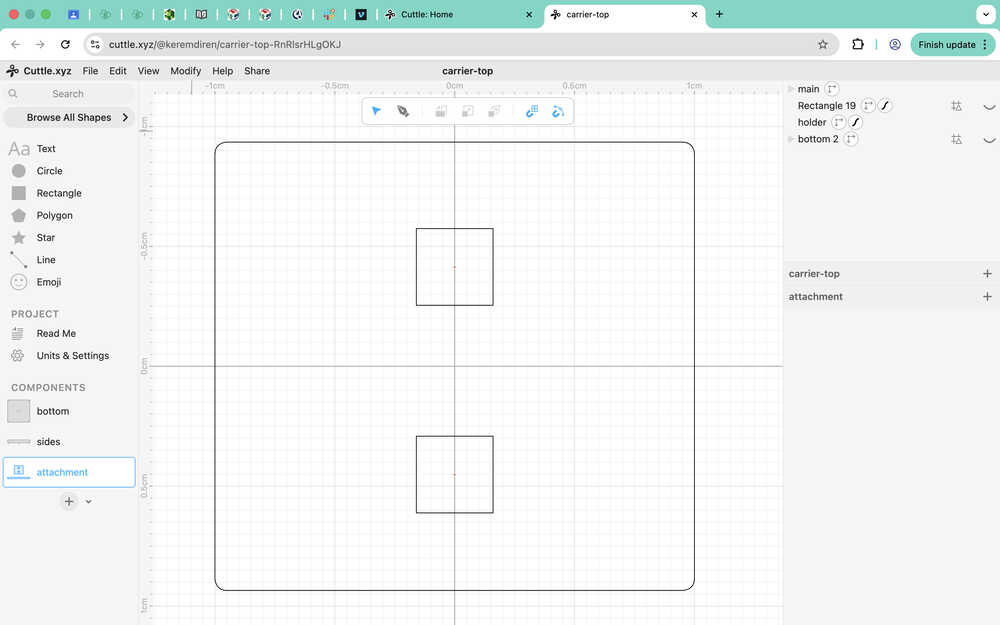Viewport: 1000px width, 625px height.
Task: Open the Edit menu
Action: [118, 71]
